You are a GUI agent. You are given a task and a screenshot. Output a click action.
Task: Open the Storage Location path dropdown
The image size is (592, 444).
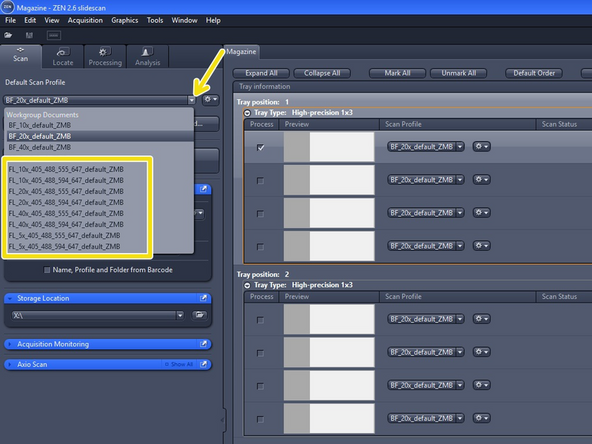click(x=180, y=315)
